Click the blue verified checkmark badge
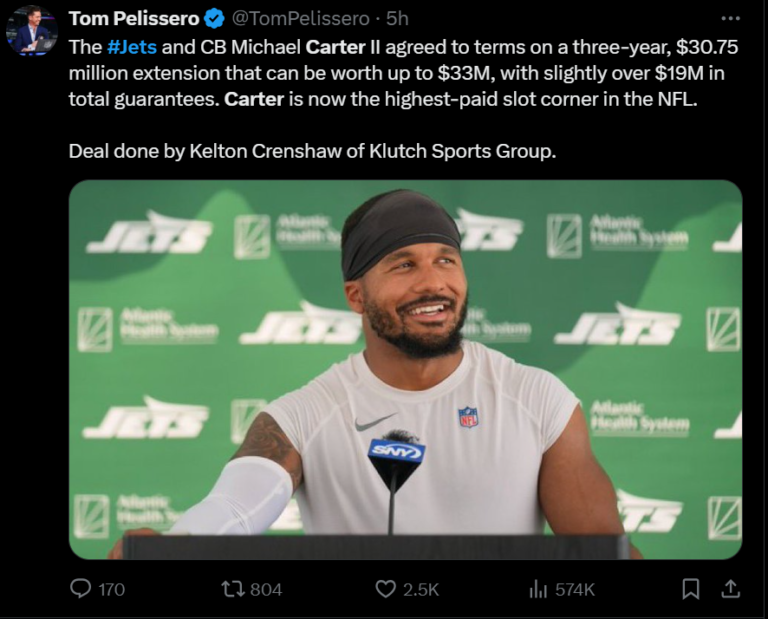Image resolution: width=768 pixels, height=619 pixels. (x=214, y=18)
